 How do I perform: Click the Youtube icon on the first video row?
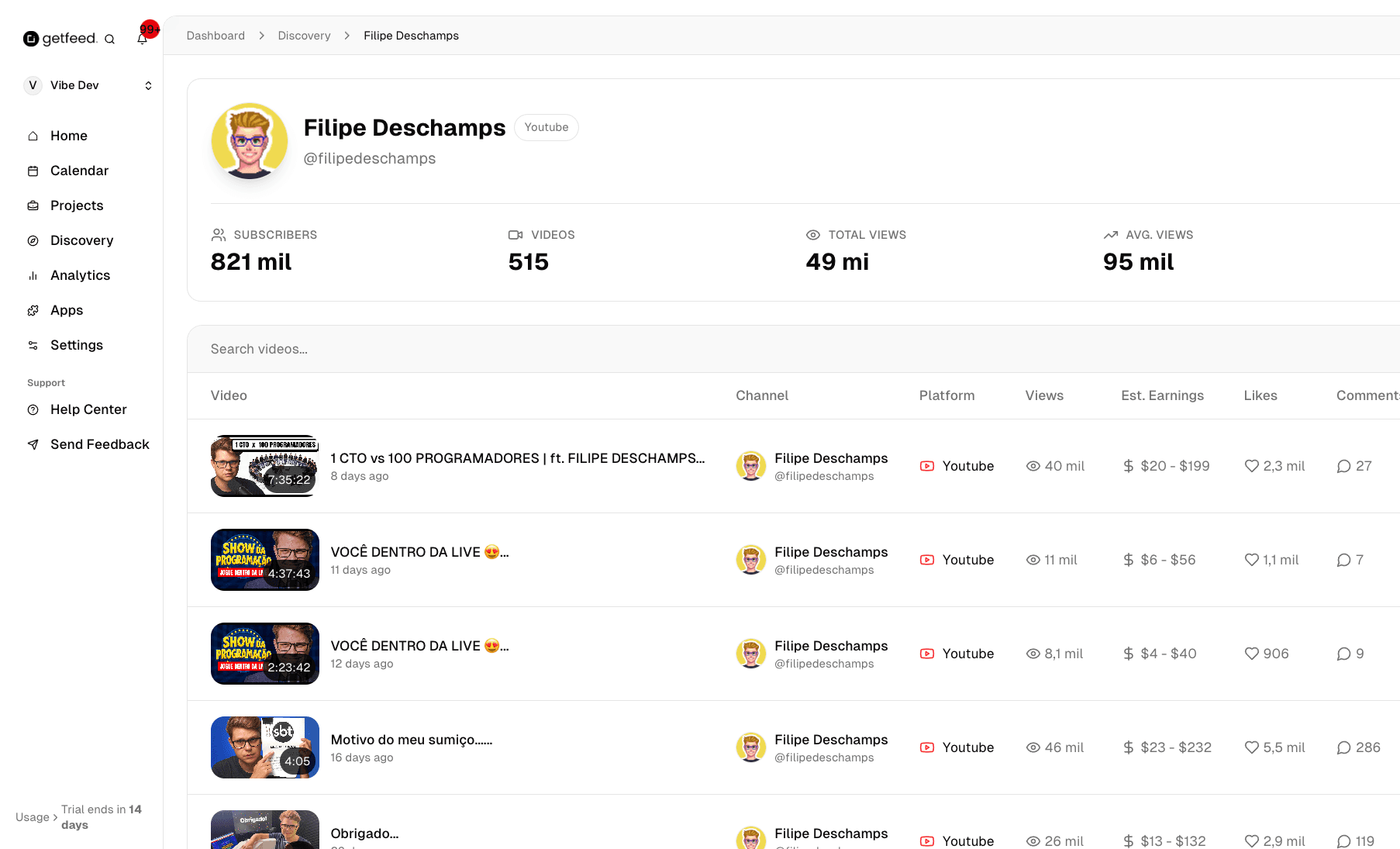(927, 466)
